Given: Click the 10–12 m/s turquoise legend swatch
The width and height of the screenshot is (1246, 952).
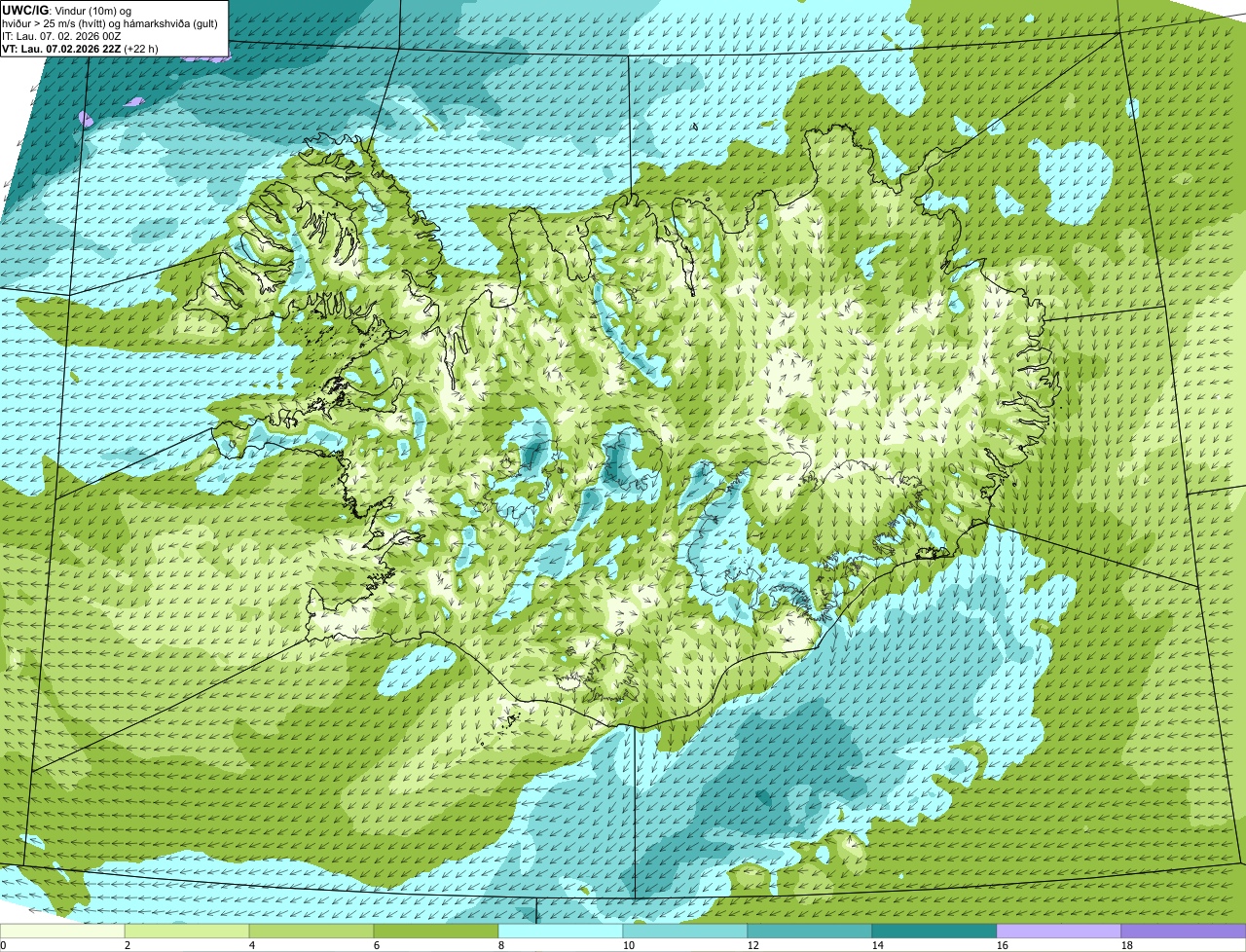Looking at the screenshot, I should point(685,931).
